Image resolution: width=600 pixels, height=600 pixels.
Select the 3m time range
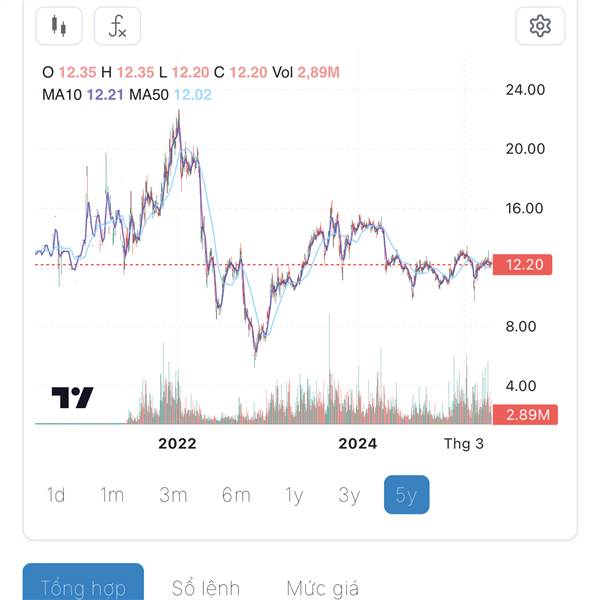(x=173, y=495)
